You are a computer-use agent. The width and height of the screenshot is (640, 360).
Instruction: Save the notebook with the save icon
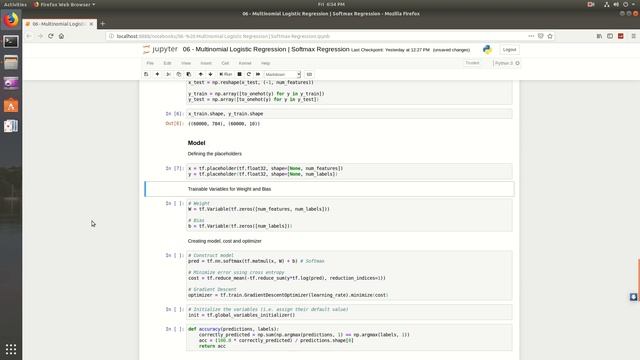pos(146,74)
